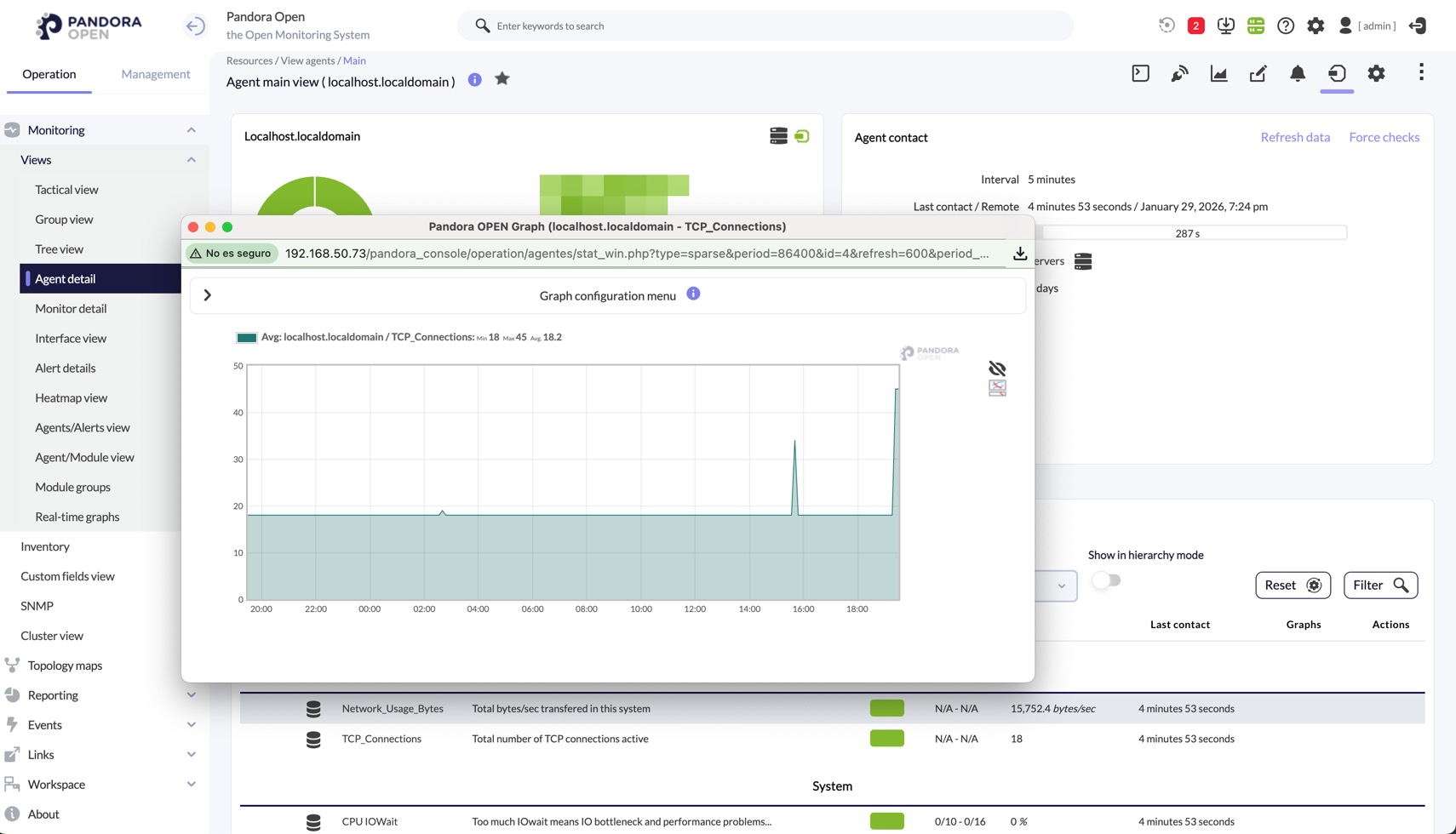Open the remote console terminal icon
1456x834 pixels.
pyautogui.click(x=1140, y=74)
